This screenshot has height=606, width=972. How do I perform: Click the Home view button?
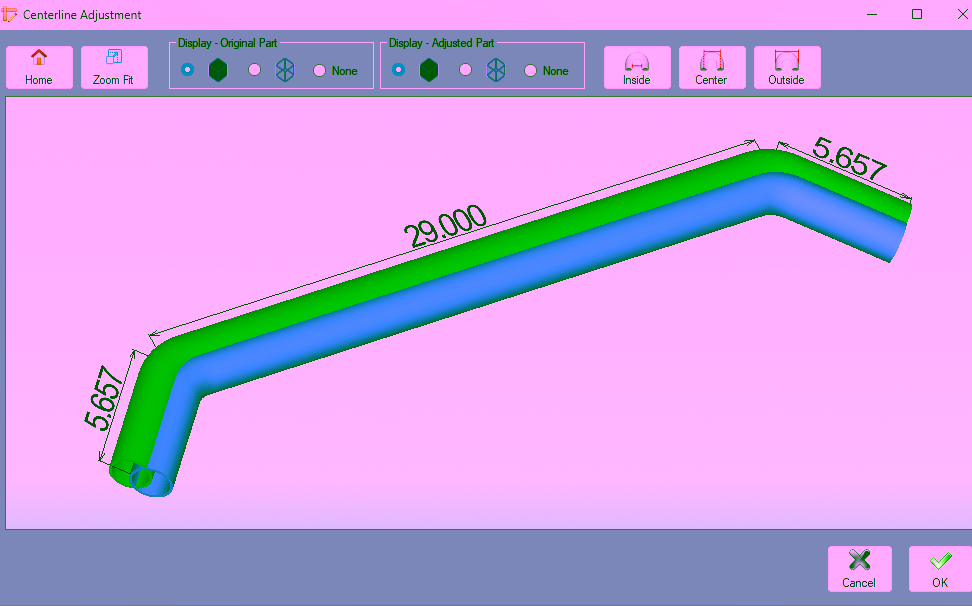pyautogui.click(x=39, y=67)
